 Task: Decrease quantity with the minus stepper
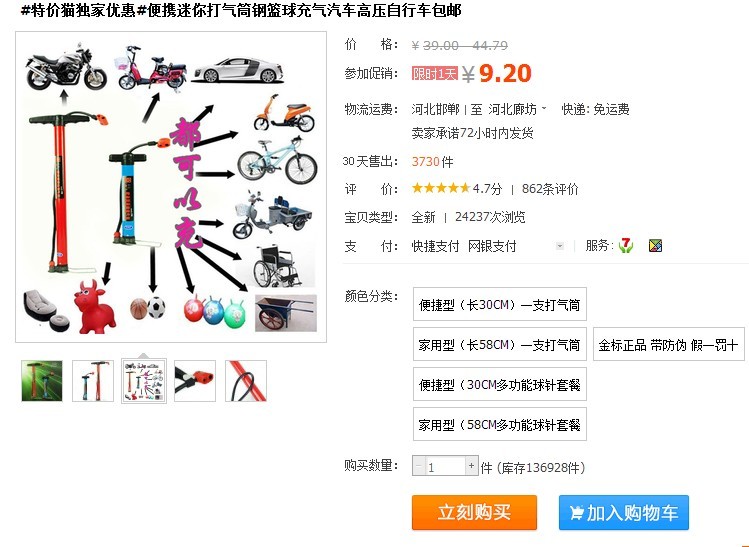click(418, 465)
